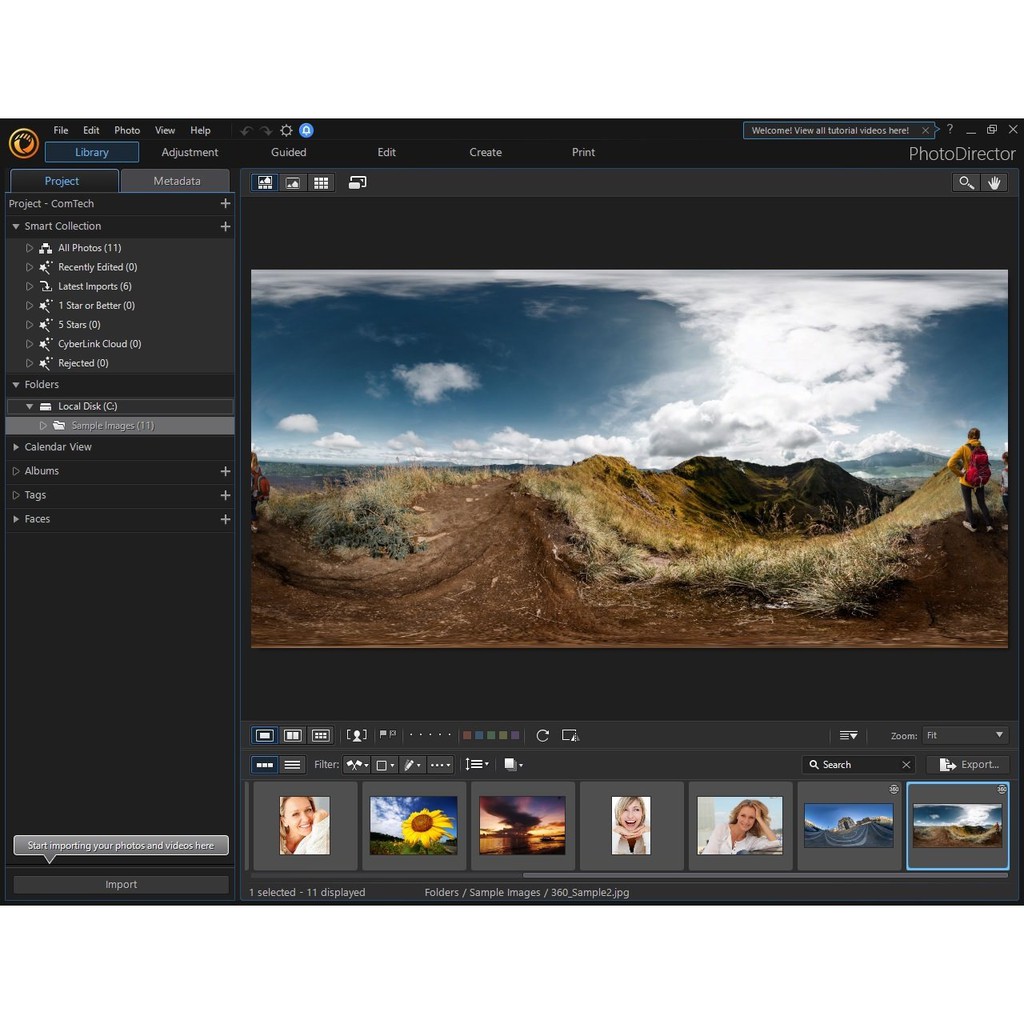Open the Zoom Fit dropdown

tap(965, 735)
